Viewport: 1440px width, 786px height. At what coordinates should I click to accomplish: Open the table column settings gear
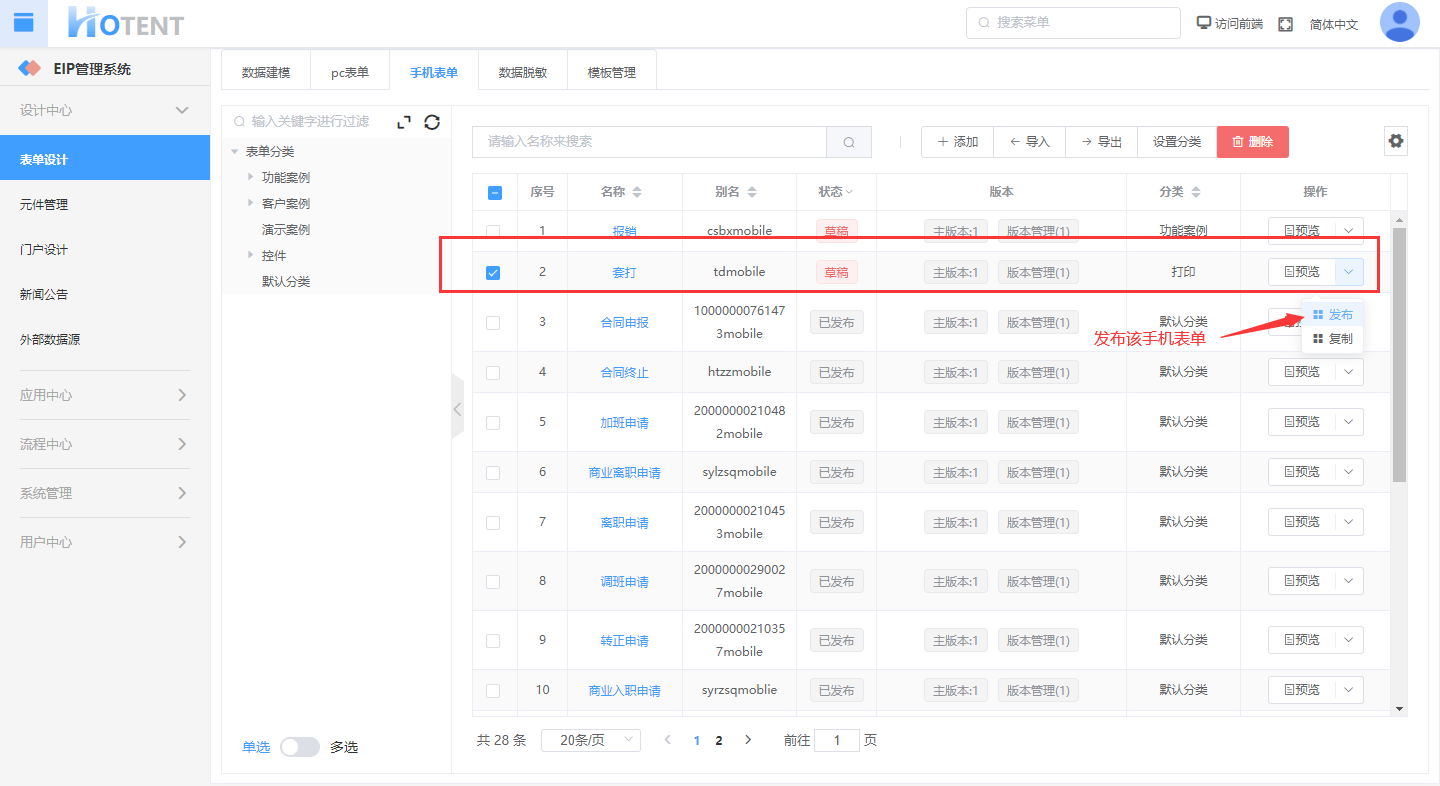[x=1396, y=141]
